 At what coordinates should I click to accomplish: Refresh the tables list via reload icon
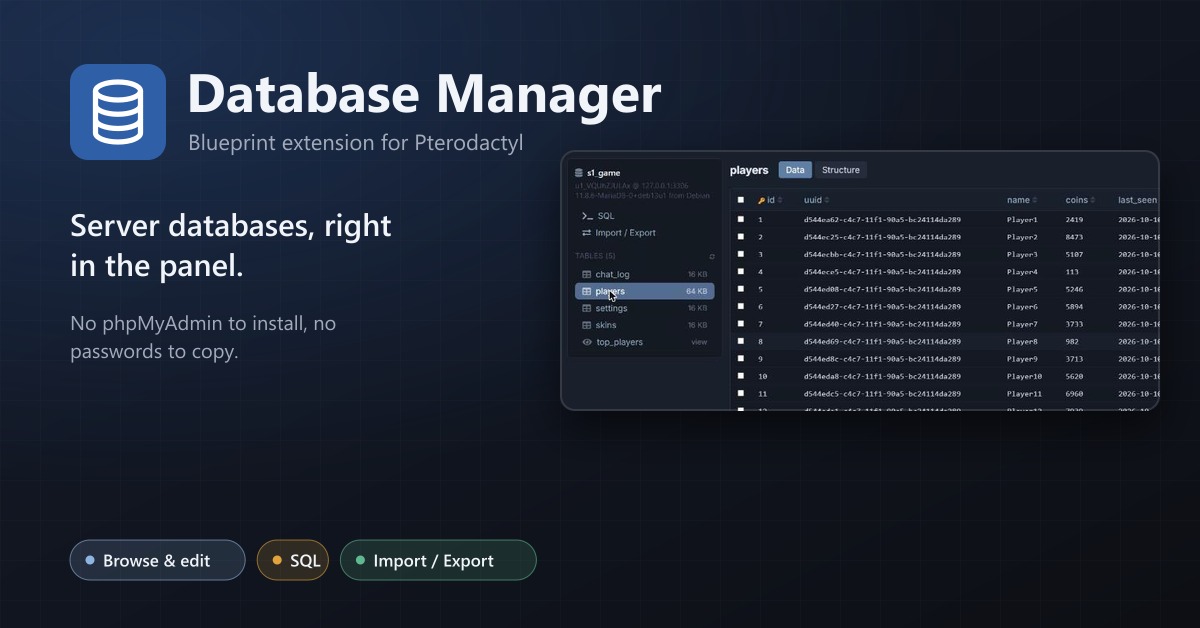[712, 256]
